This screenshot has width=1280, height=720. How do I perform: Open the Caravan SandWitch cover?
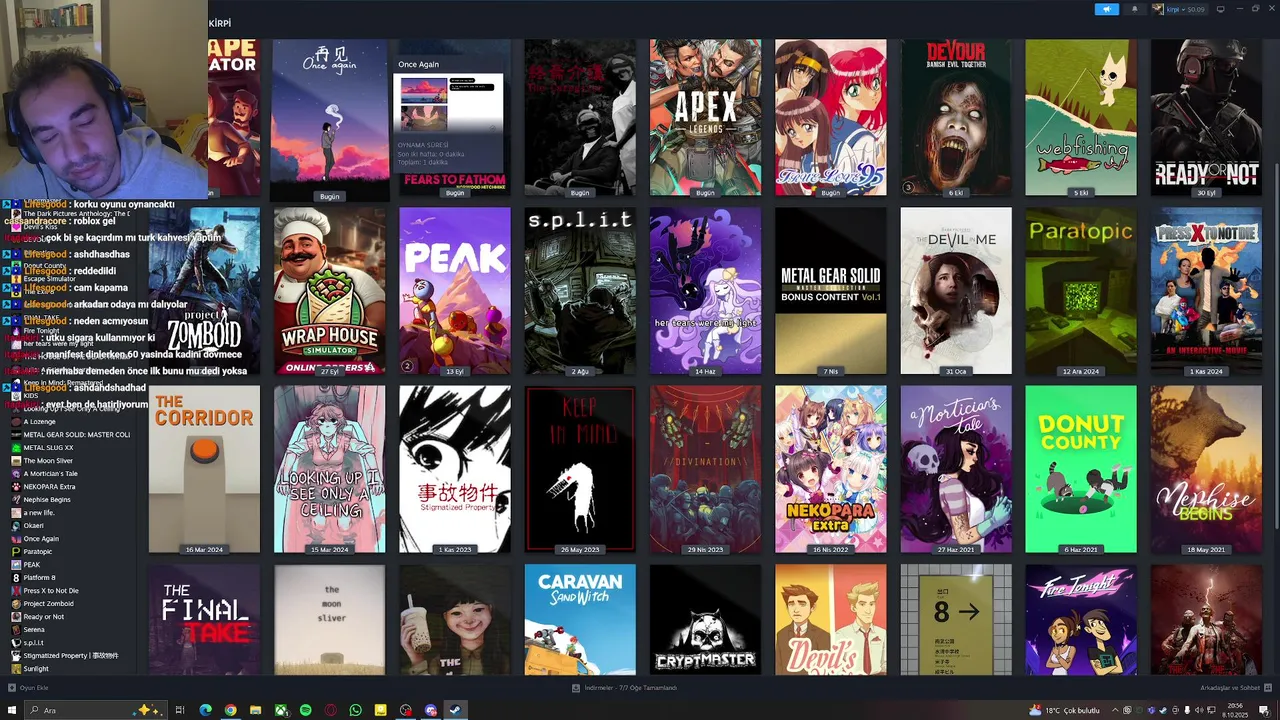pos(580,619)
